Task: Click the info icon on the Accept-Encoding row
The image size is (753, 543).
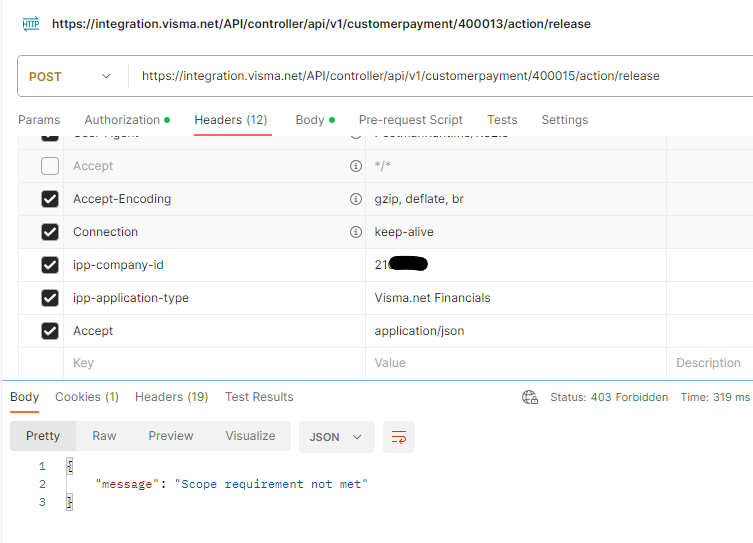Action: point(355,199)
